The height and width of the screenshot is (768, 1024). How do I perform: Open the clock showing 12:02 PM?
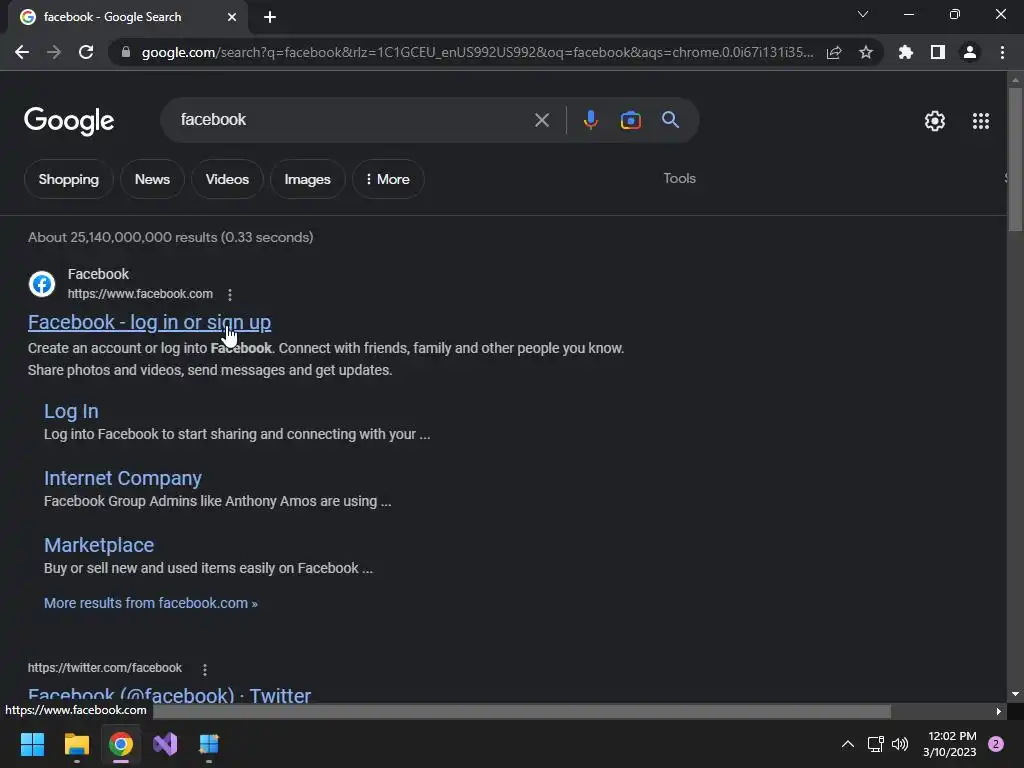click(950, 744)
